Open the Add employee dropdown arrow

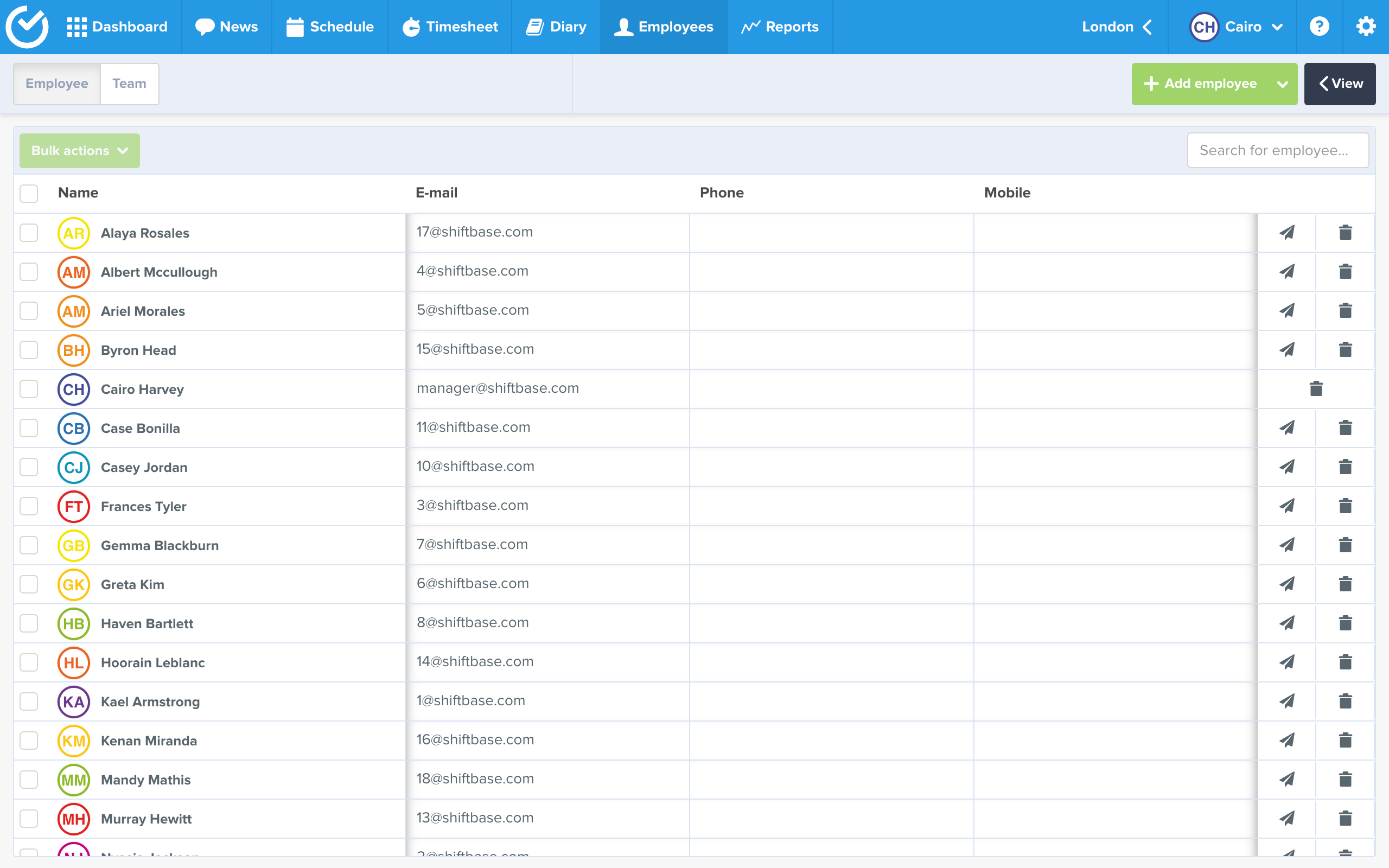1282,84
